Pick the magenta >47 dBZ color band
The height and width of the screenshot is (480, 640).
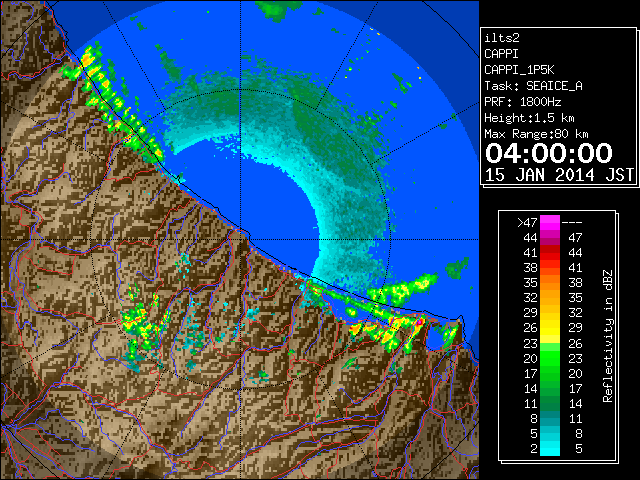550,222
